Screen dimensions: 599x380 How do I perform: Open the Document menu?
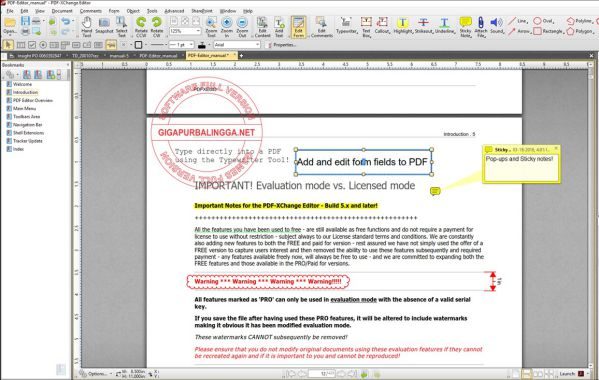62,11
